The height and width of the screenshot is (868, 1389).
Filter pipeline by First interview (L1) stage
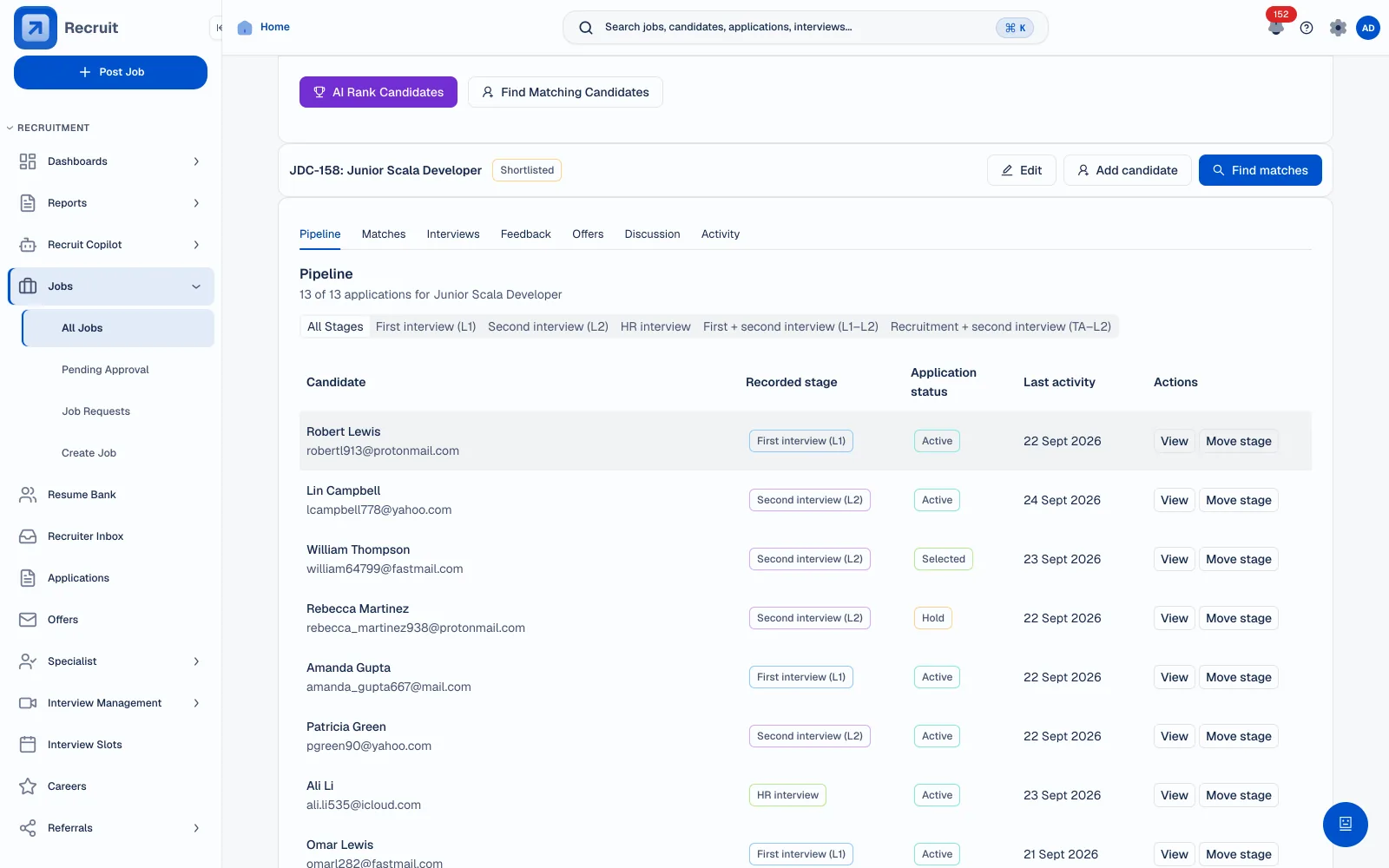425,326
